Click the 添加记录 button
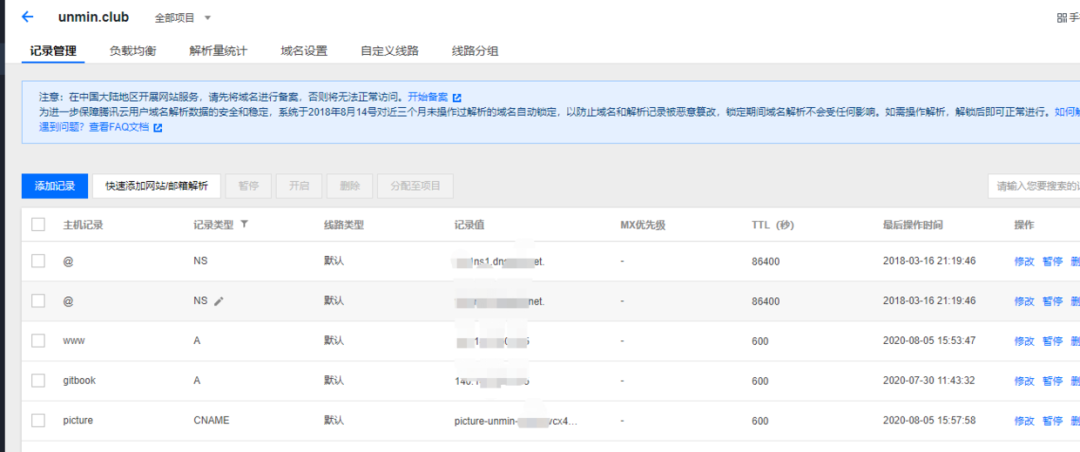The height and width of the screenshot is (452, 1080). tap(55, 186)
